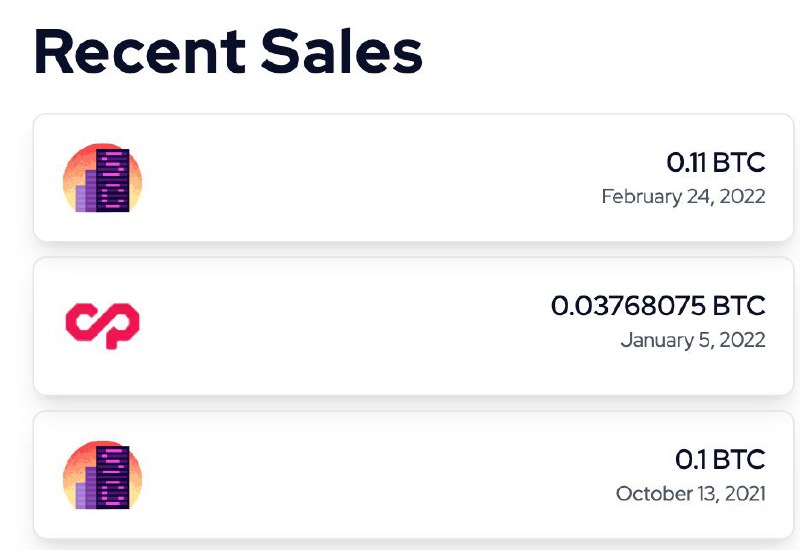Screen dimensions: 800x550
Task: Click the city building icon in the October 13 sale
Action: [x=102, y=475]
